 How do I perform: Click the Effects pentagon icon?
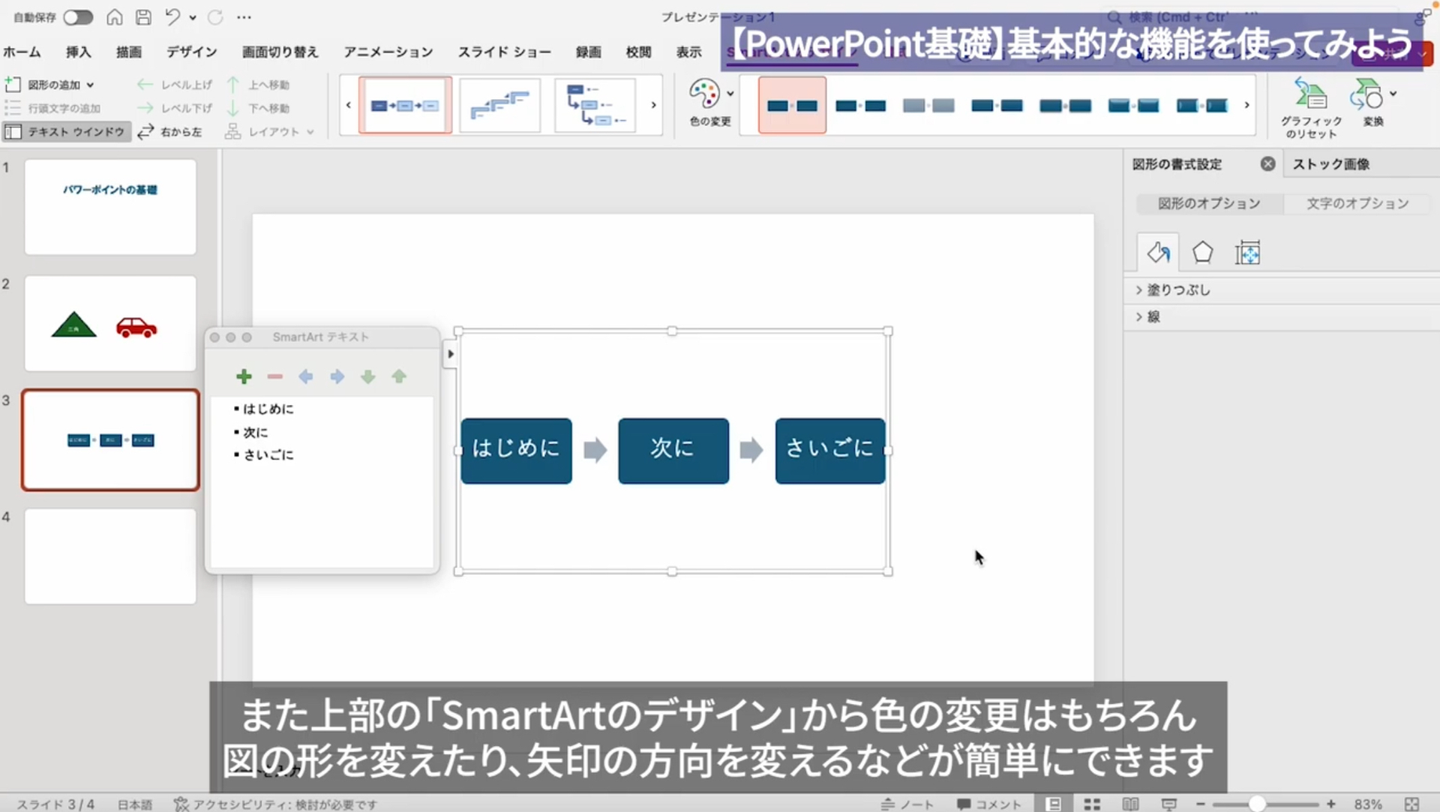pyautogui.click(x=1203, y=252)
